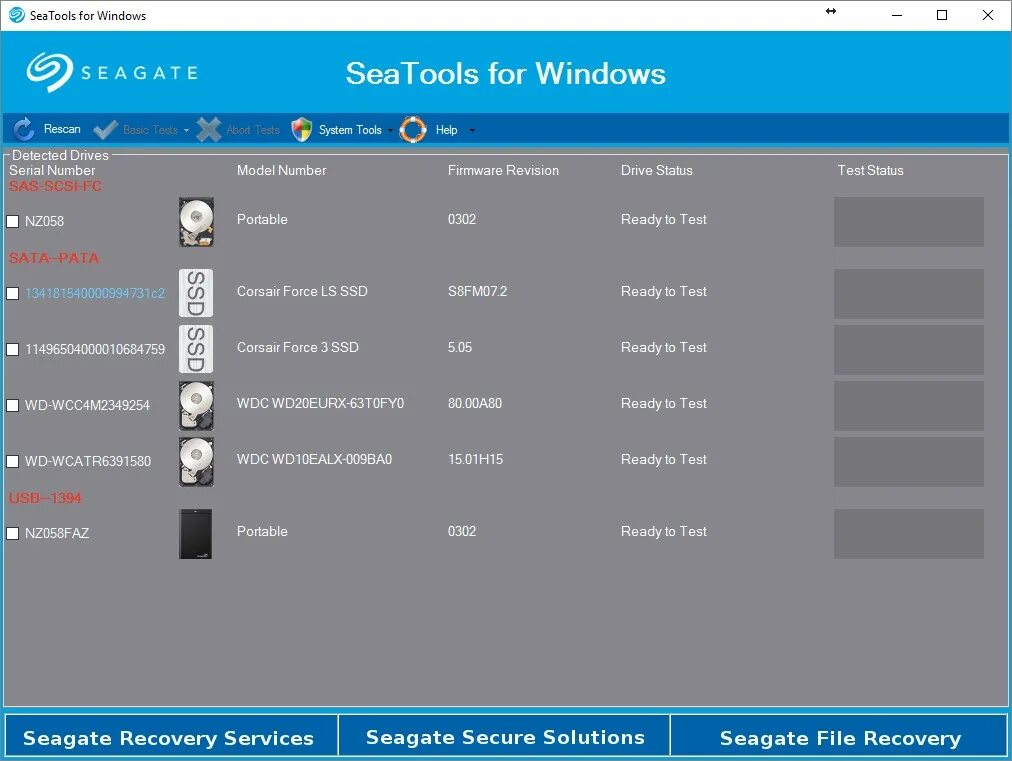This screenshot has height=761, width=1012.
Task: Select the checkbox for USB drive NZ058FAZ
Action: coord(12,533)
